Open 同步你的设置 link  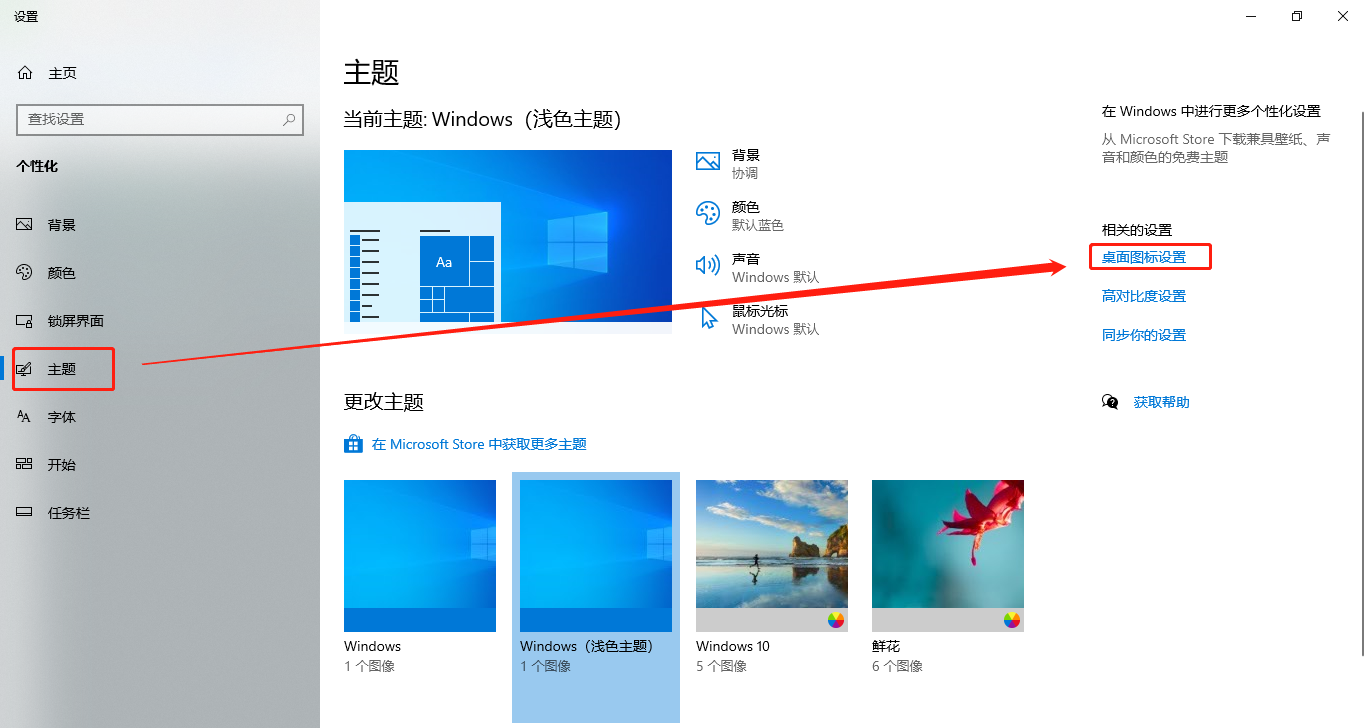tap(1144, 335)
